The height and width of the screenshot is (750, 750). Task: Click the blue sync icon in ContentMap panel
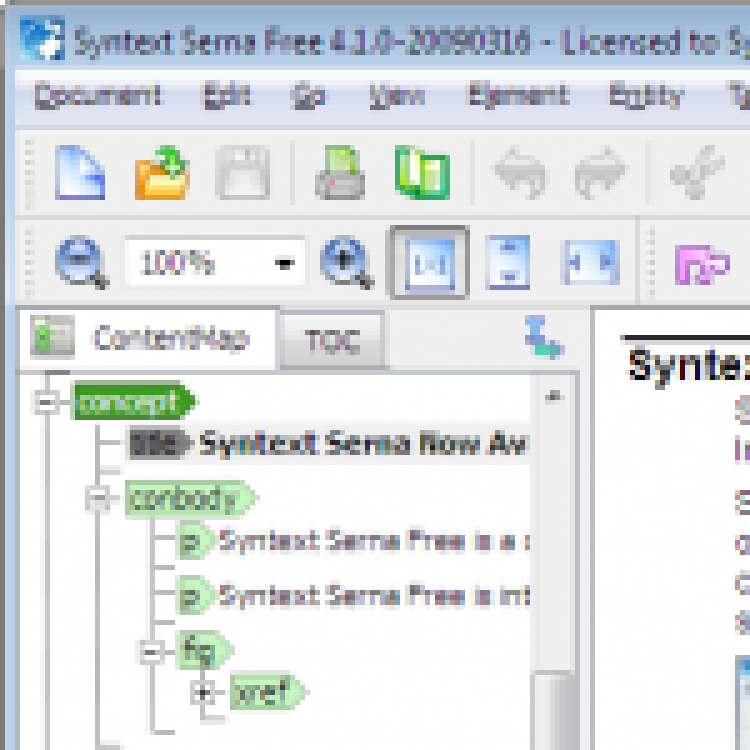(544, 337)
